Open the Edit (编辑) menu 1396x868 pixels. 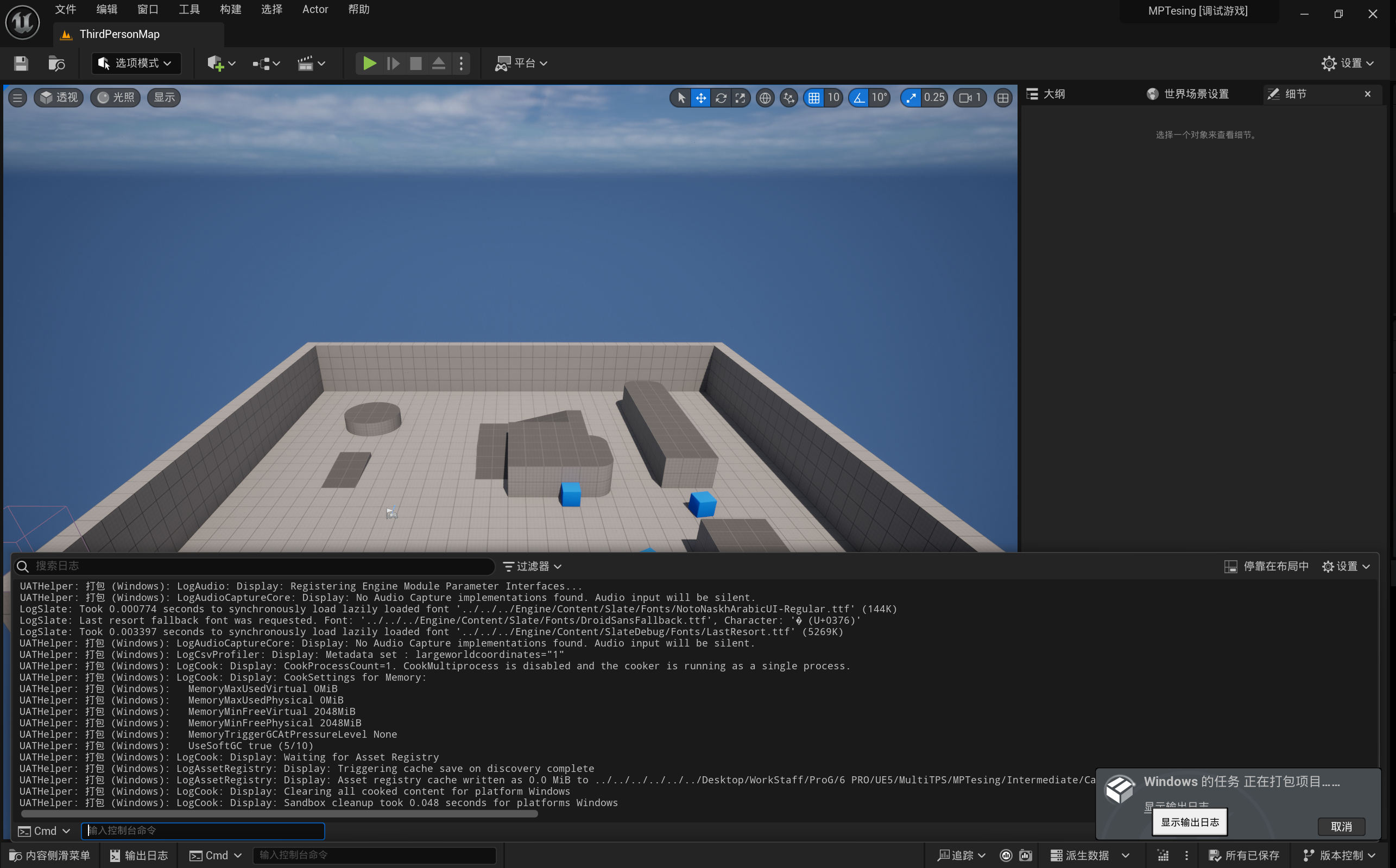click(107, 9)
